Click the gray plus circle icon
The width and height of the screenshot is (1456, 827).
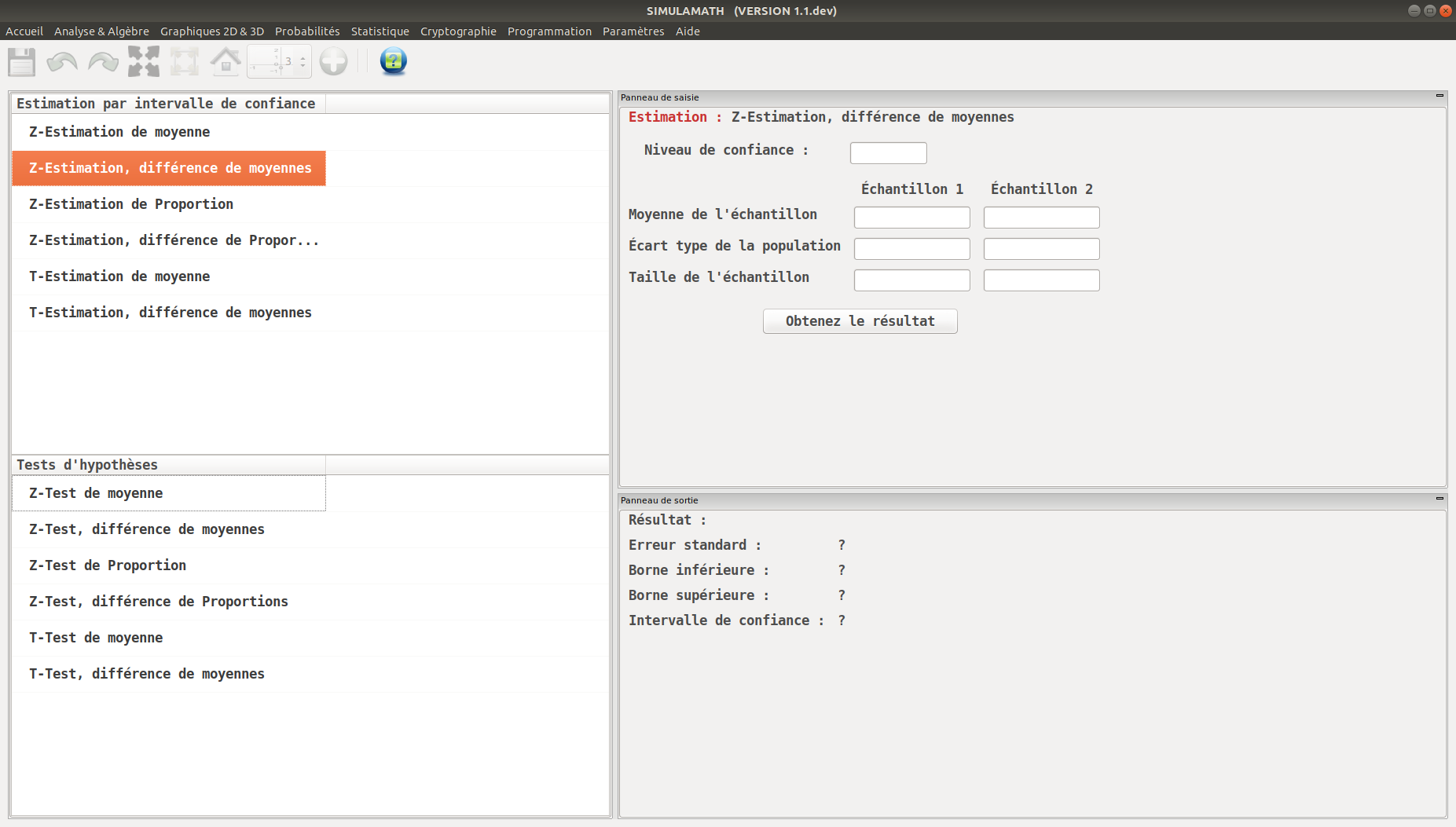334,61
